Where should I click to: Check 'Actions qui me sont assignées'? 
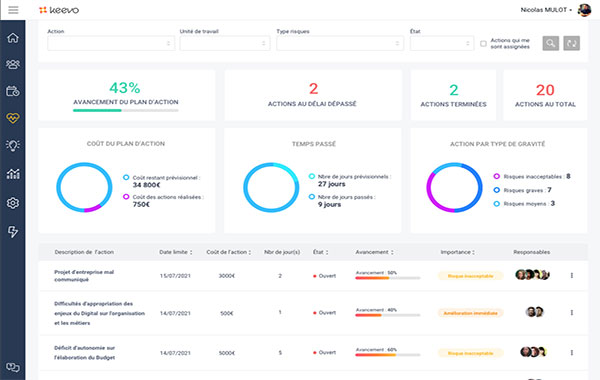(x=483, y=44)
